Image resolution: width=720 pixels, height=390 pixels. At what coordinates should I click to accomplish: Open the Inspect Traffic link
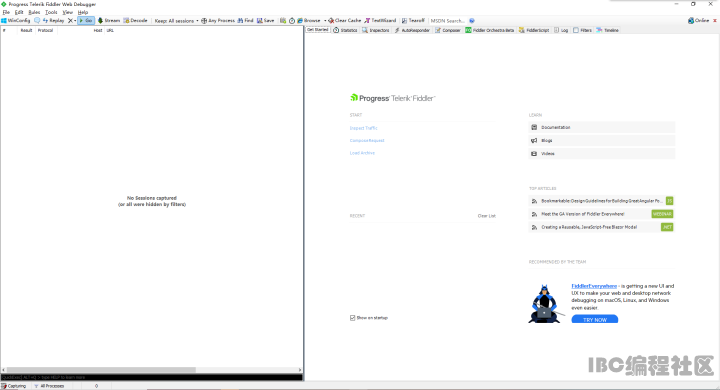coord(364,128)
